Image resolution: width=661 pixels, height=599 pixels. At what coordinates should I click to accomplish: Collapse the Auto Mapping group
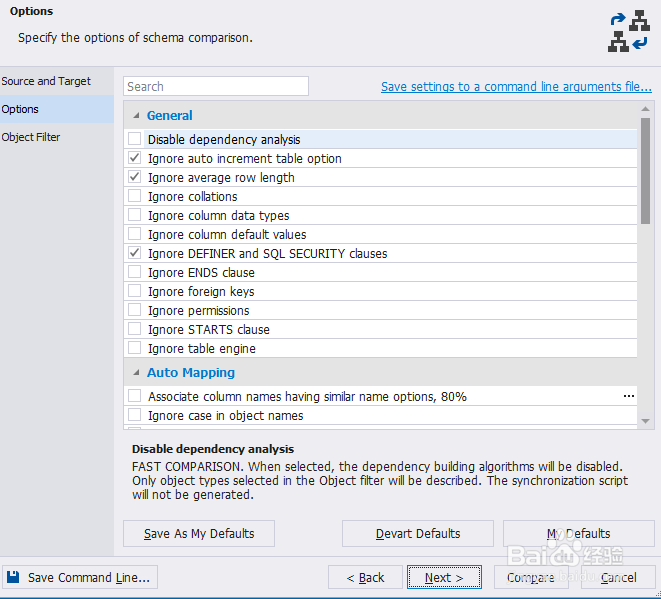coord(135,373)
